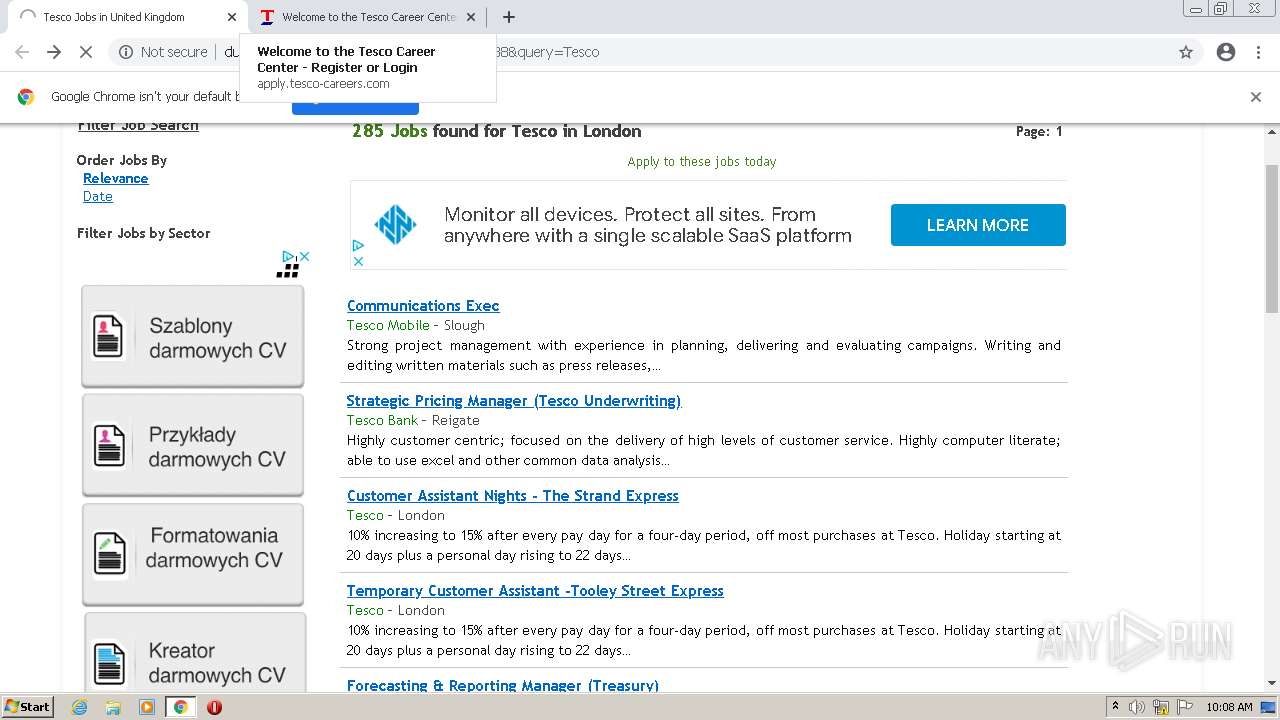This screenshot has height=720, width=1280.
Task: Open Szablony darmowych CV ad
Action: point(192,337)
